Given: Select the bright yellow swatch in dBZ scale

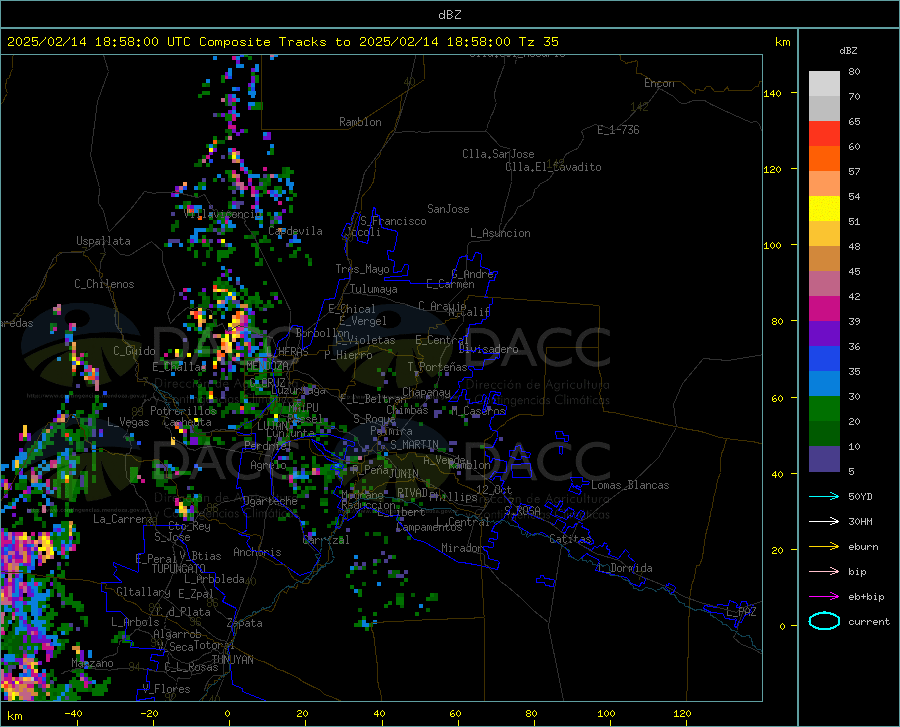Looking at the screenshot, I should (824, 209).
